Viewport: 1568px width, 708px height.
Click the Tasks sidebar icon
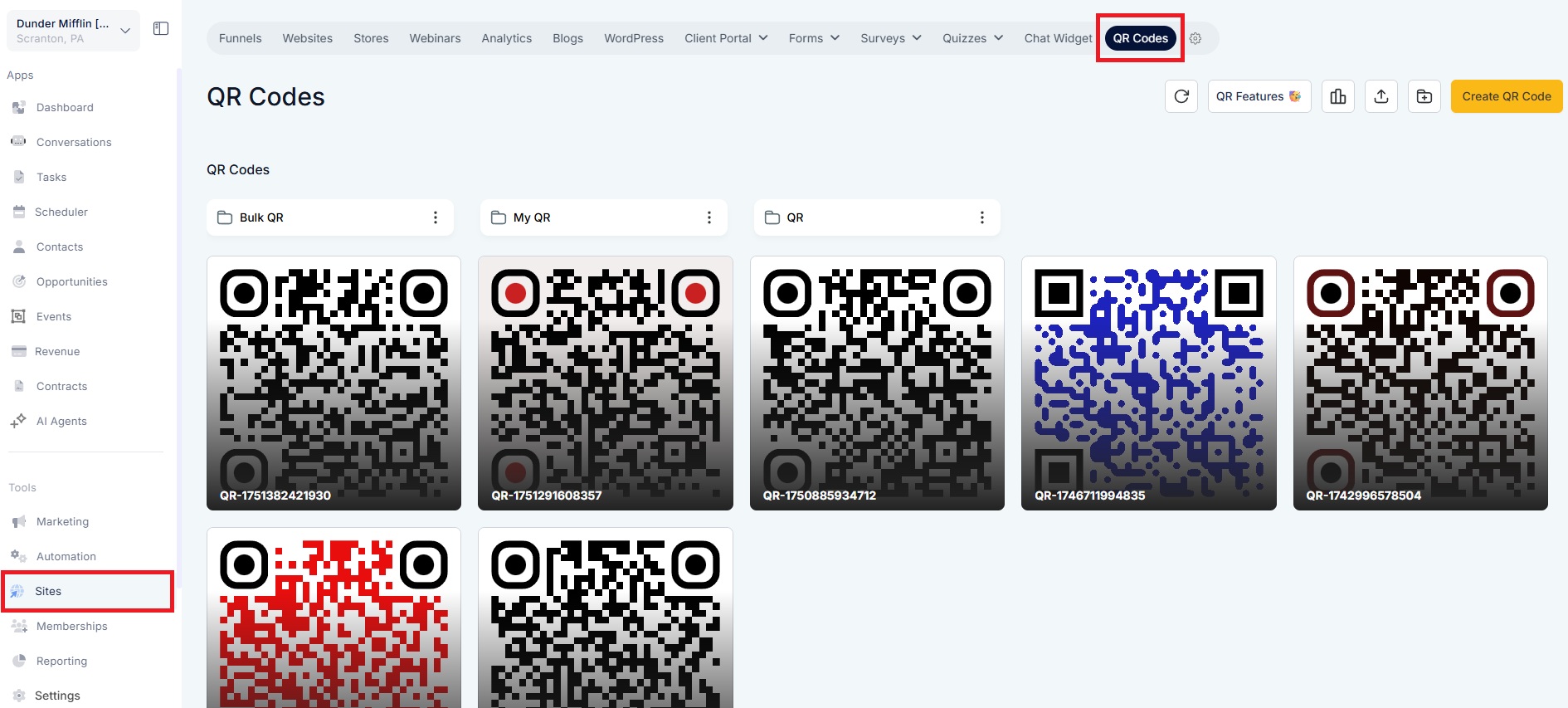click(19, 177)
